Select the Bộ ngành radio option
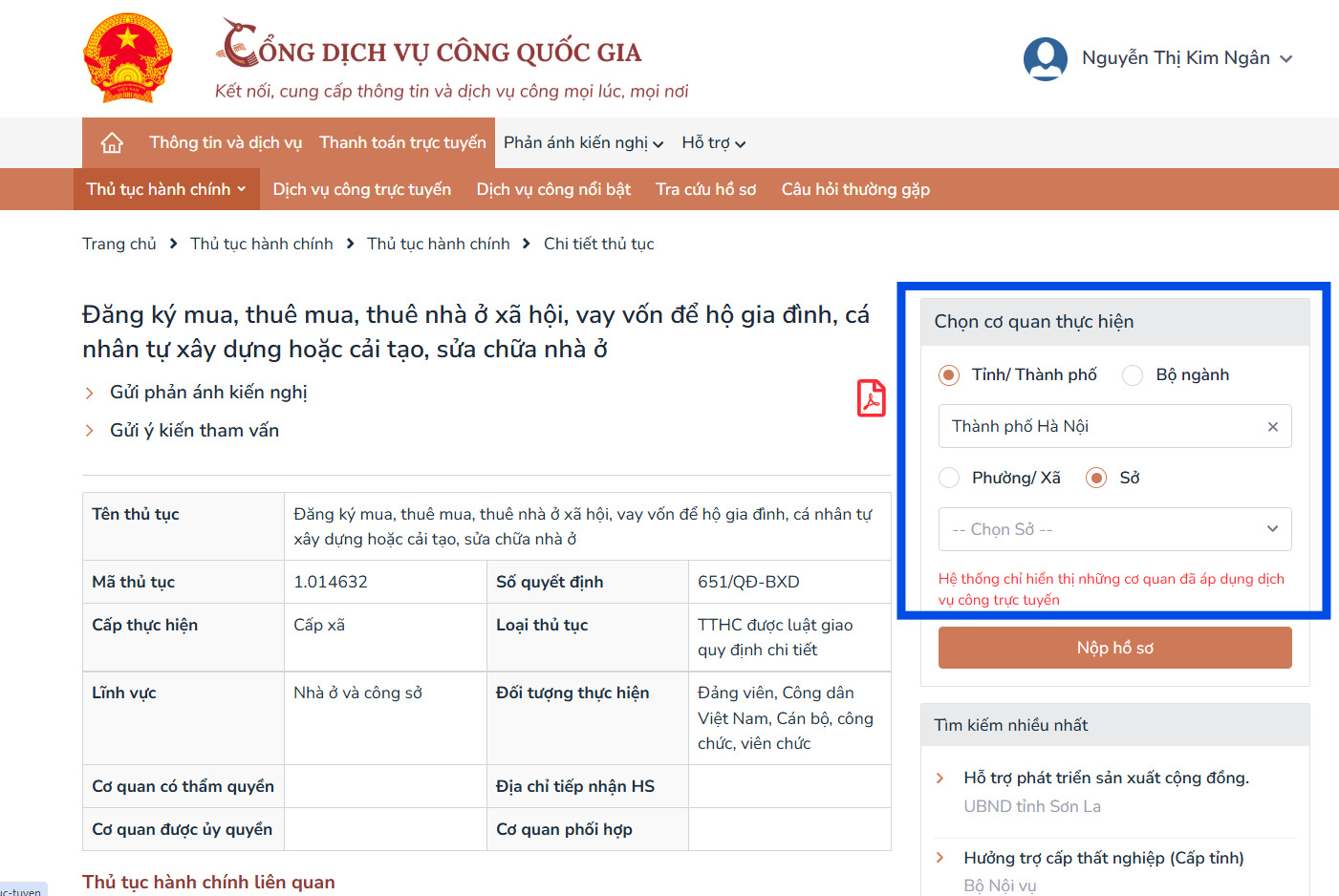The width and height of the screenshot is (1339, 896). click(1133, 375)
